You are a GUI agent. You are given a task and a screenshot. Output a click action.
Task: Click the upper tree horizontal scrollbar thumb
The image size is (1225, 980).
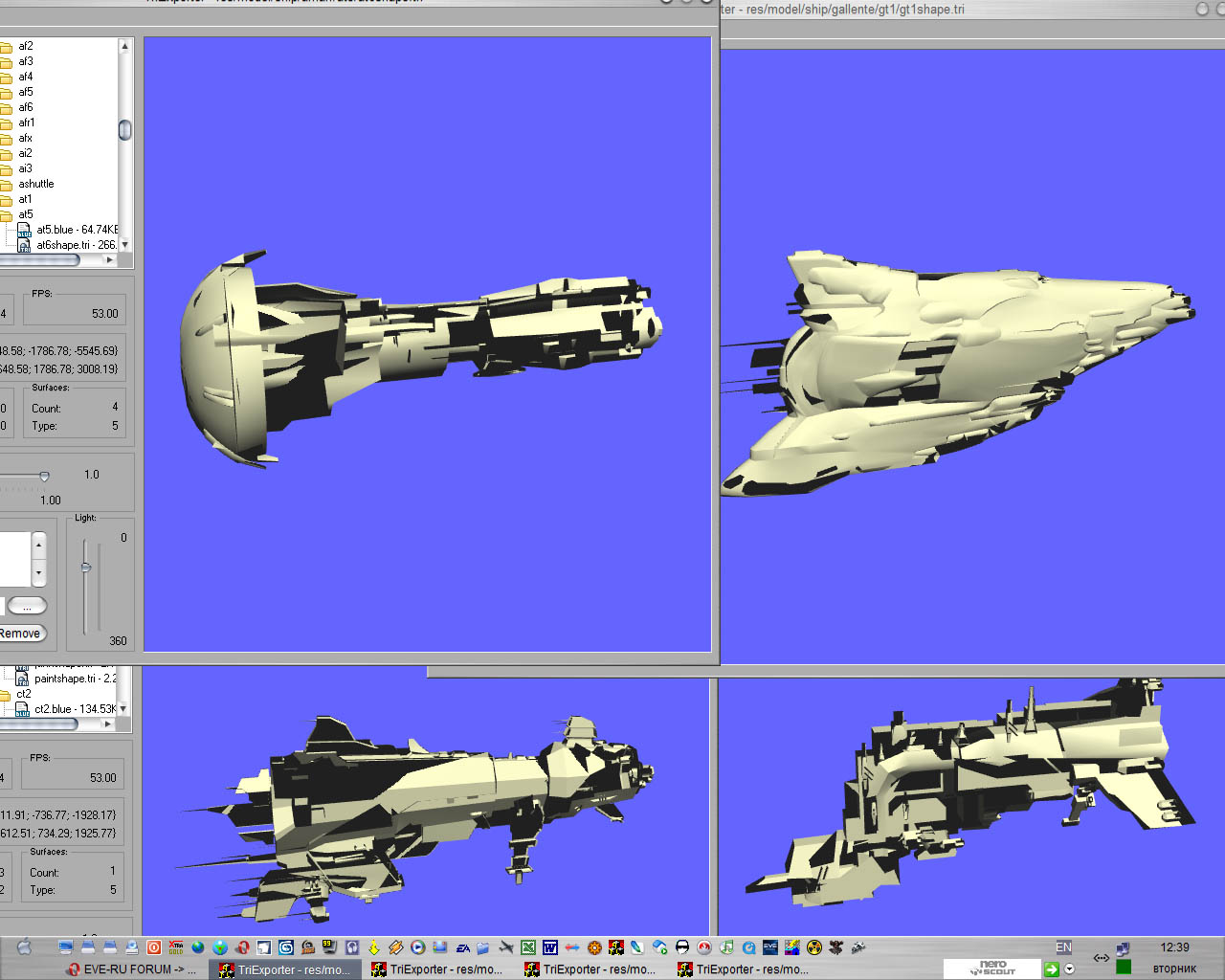tap(39, 259)
